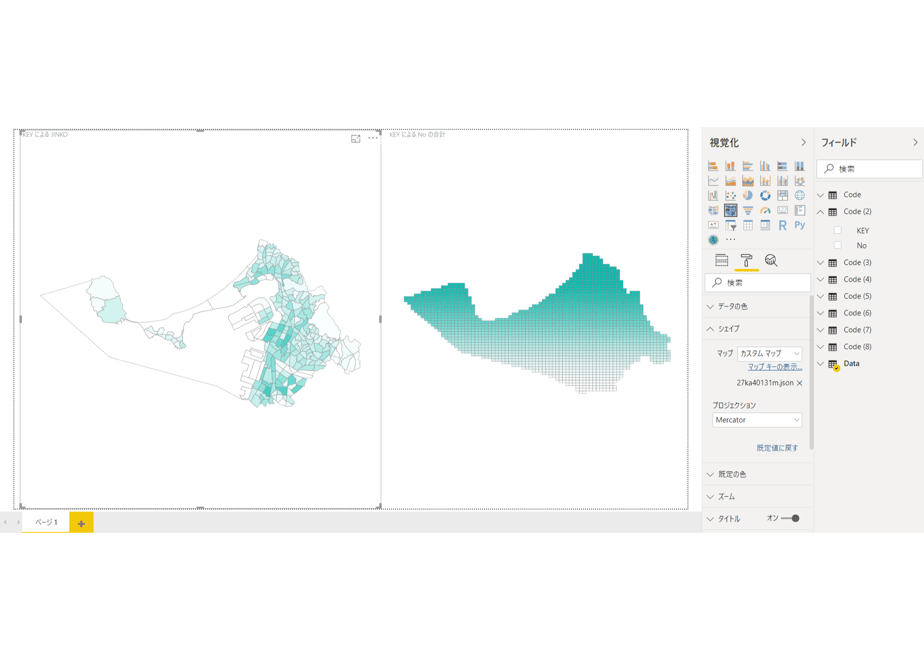
Task: Select the ribbon chart visual
Action: click(x=800, y=180)
